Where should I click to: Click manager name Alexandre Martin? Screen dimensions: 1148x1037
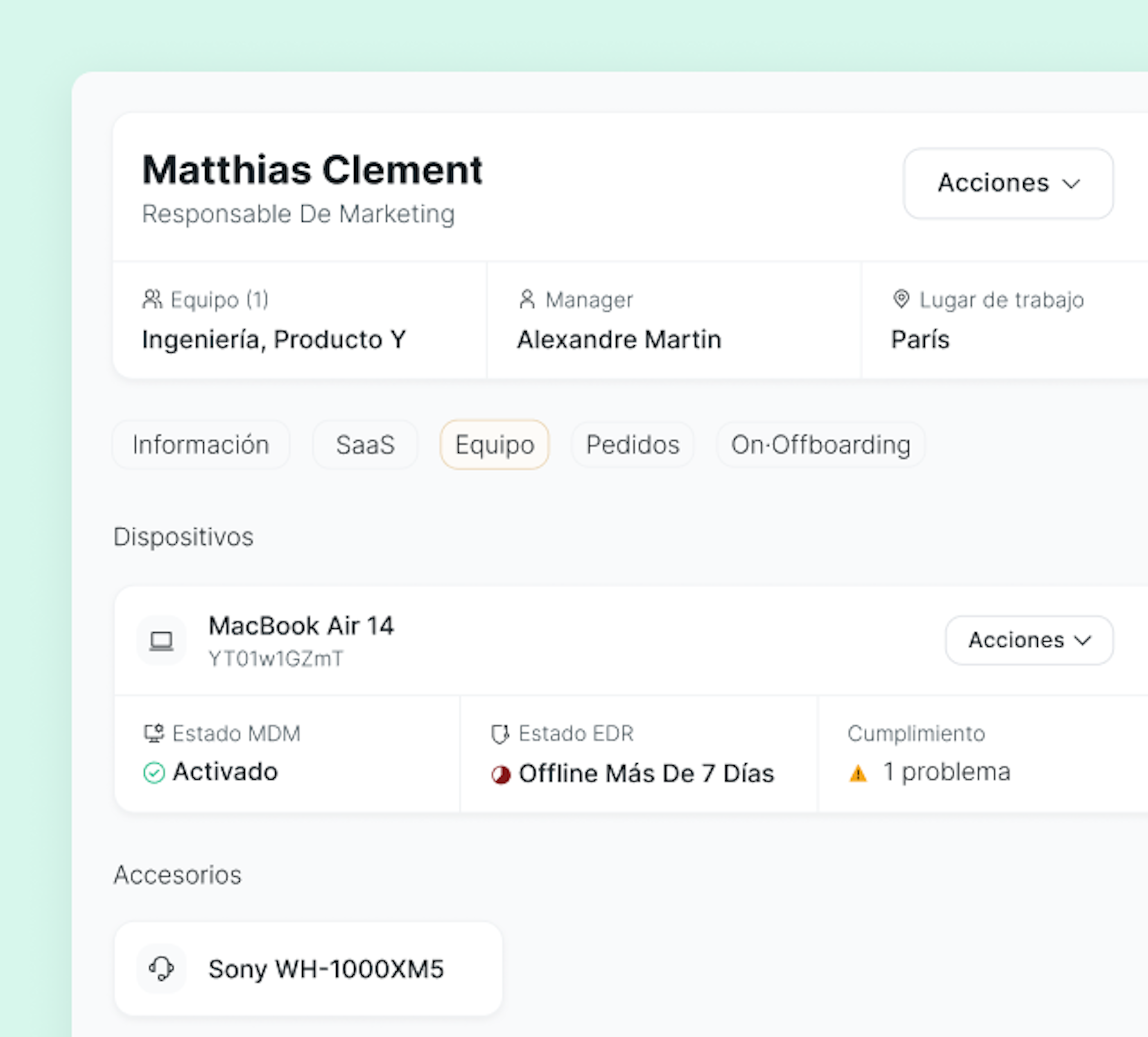619,339
